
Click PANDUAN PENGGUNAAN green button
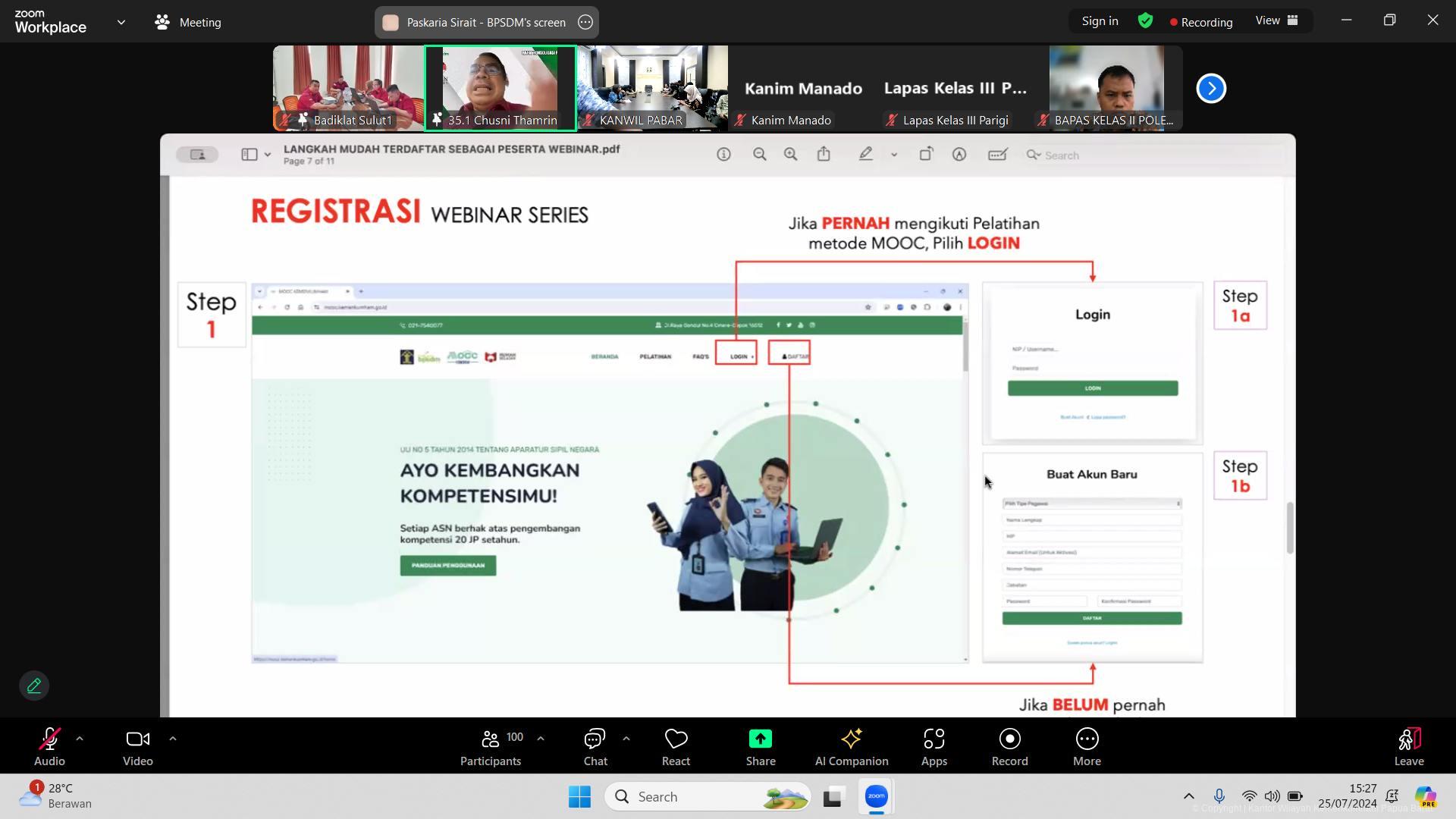[x=448, y=566]
